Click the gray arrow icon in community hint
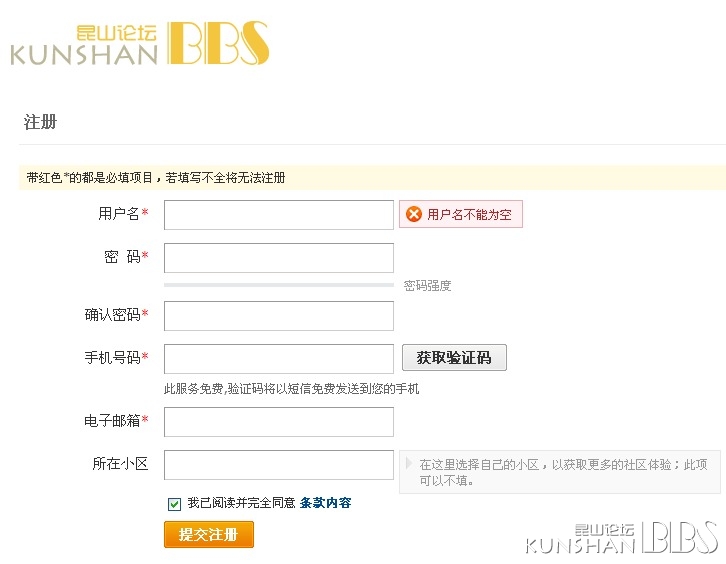The height and width of the screenshot is (564, 726). click(x=408, y=463)
